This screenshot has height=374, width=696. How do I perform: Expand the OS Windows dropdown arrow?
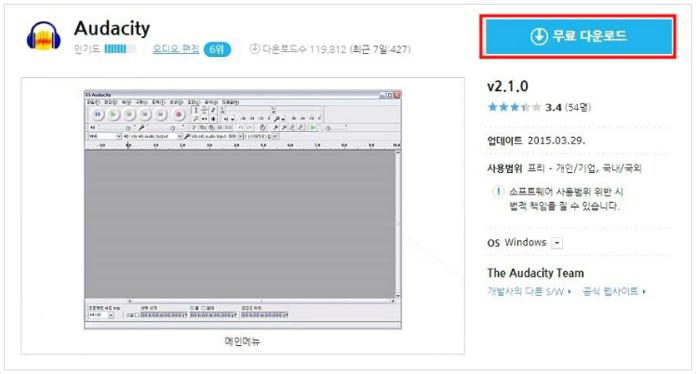pos(557,243)
